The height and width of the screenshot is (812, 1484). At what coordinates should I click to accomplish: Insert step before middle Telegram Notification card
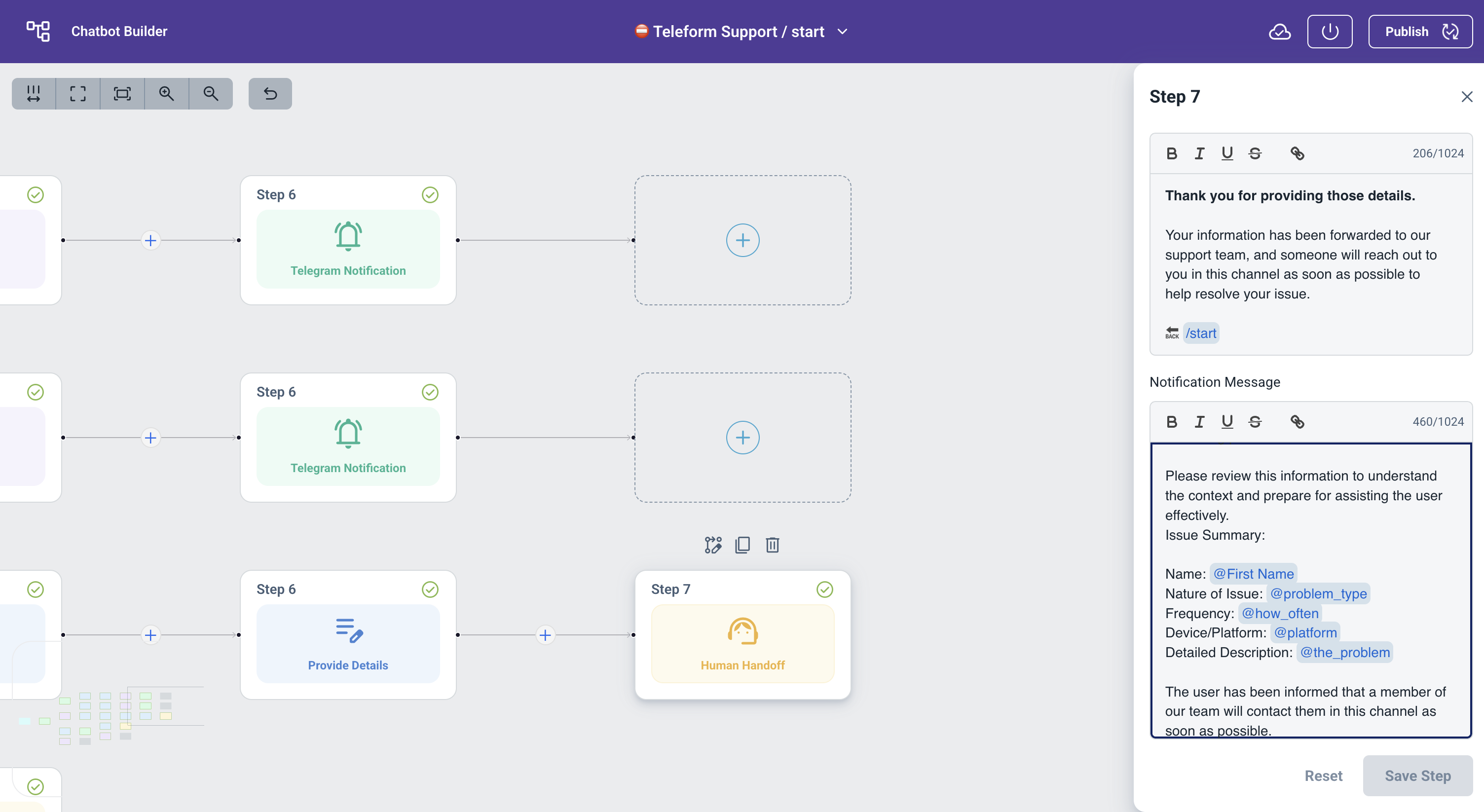click(150, 438)
